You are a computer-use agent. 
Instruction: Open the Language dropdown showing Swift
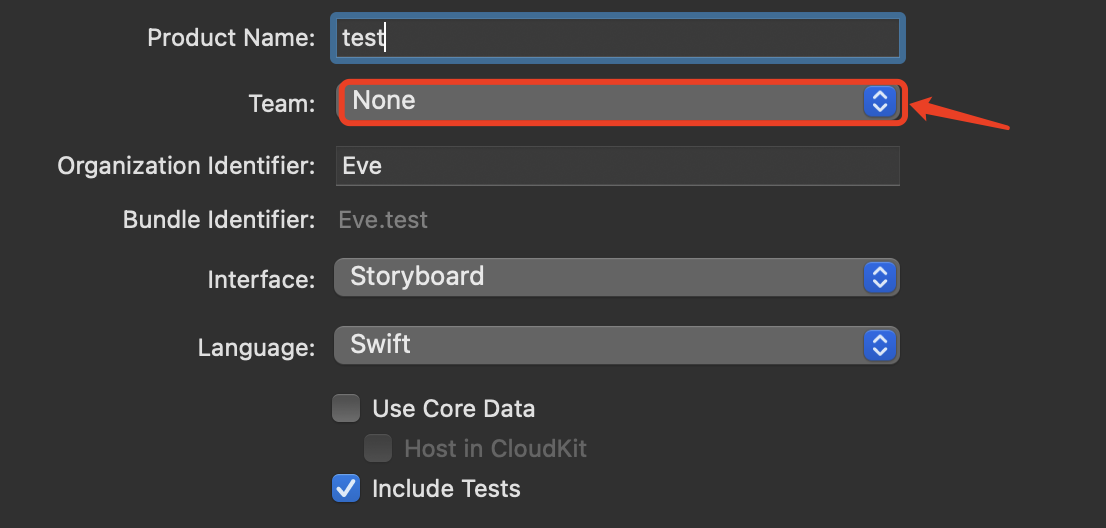coord(600,346)
